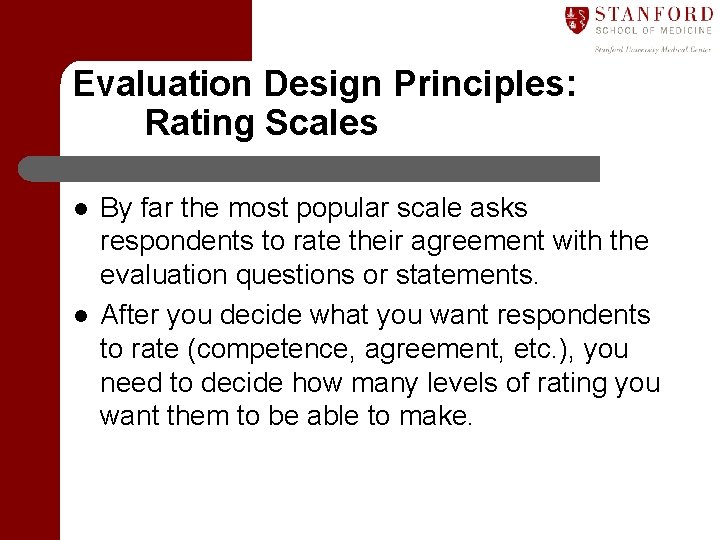Click the '(competence, agreement, etc.)' phrase
This screenshot has height=540, width=720.
[x=380, y=350]
